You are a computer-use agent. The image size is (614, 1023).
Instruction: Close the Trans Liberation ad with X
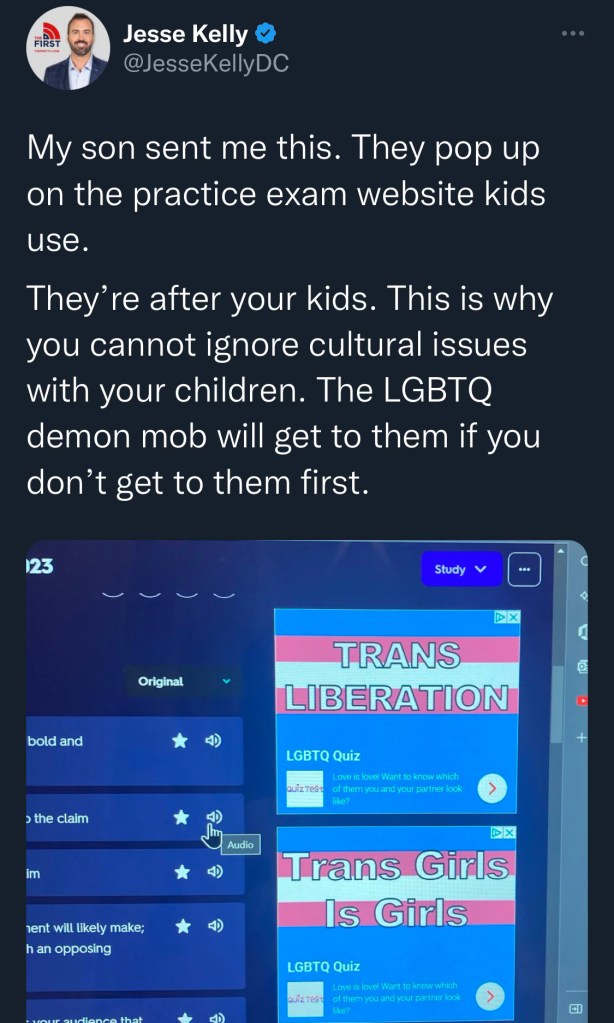pyautogui.click(x=514, y=617)
